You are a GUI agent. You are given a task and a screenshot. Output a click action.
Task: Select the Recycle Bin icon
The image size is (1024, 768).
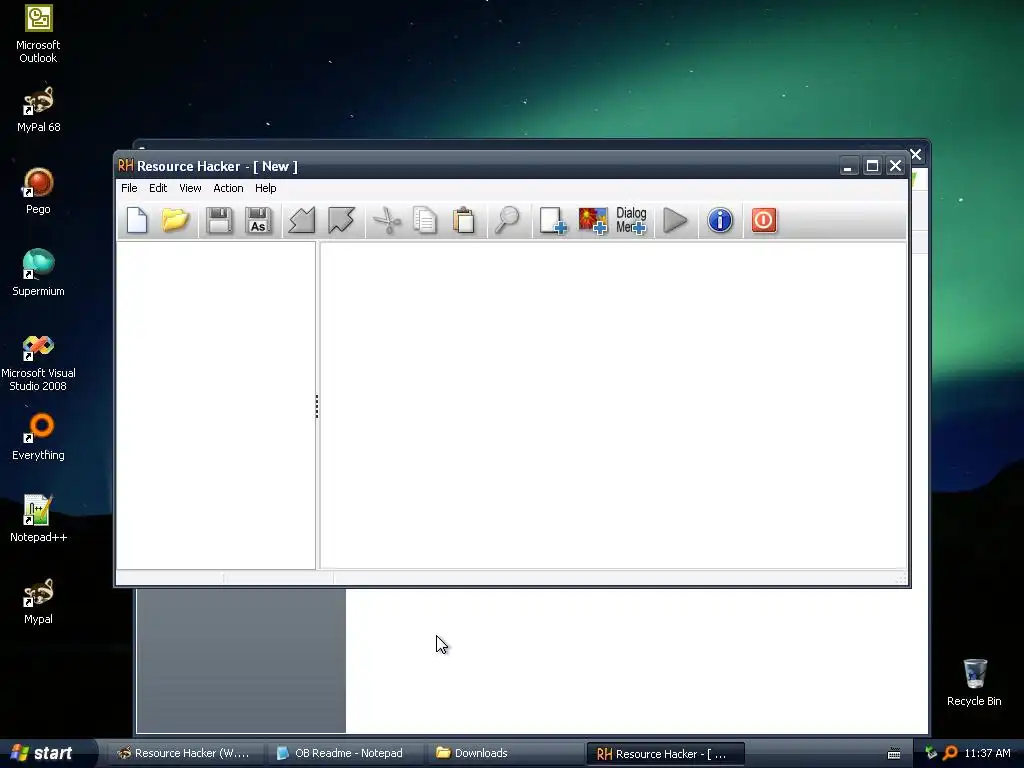point(974,683)
